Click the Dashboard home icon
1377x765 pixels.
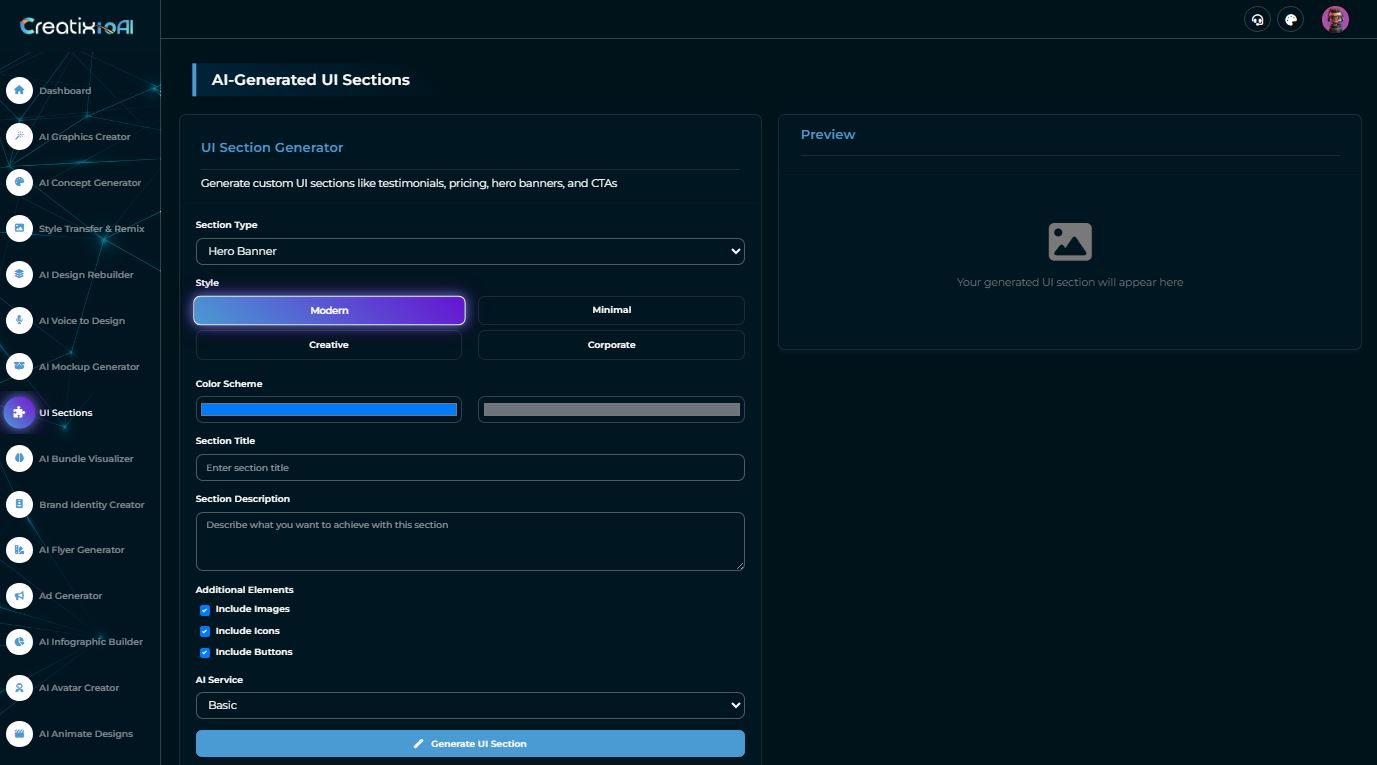[x=19, y=90]
